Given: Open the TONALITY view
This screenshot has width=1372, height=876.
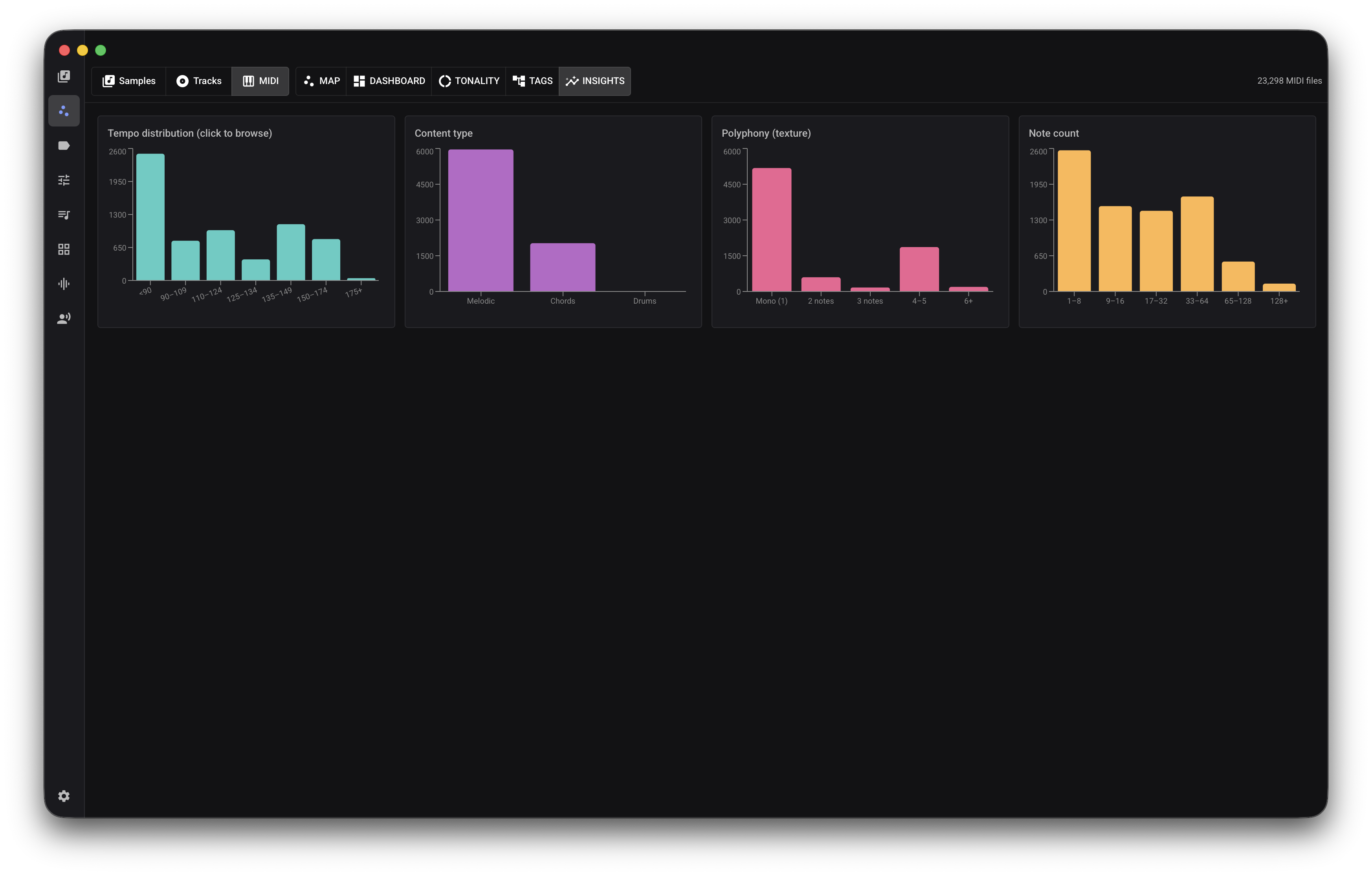Looking at the screenshot, I should click(x=469, y=81).
